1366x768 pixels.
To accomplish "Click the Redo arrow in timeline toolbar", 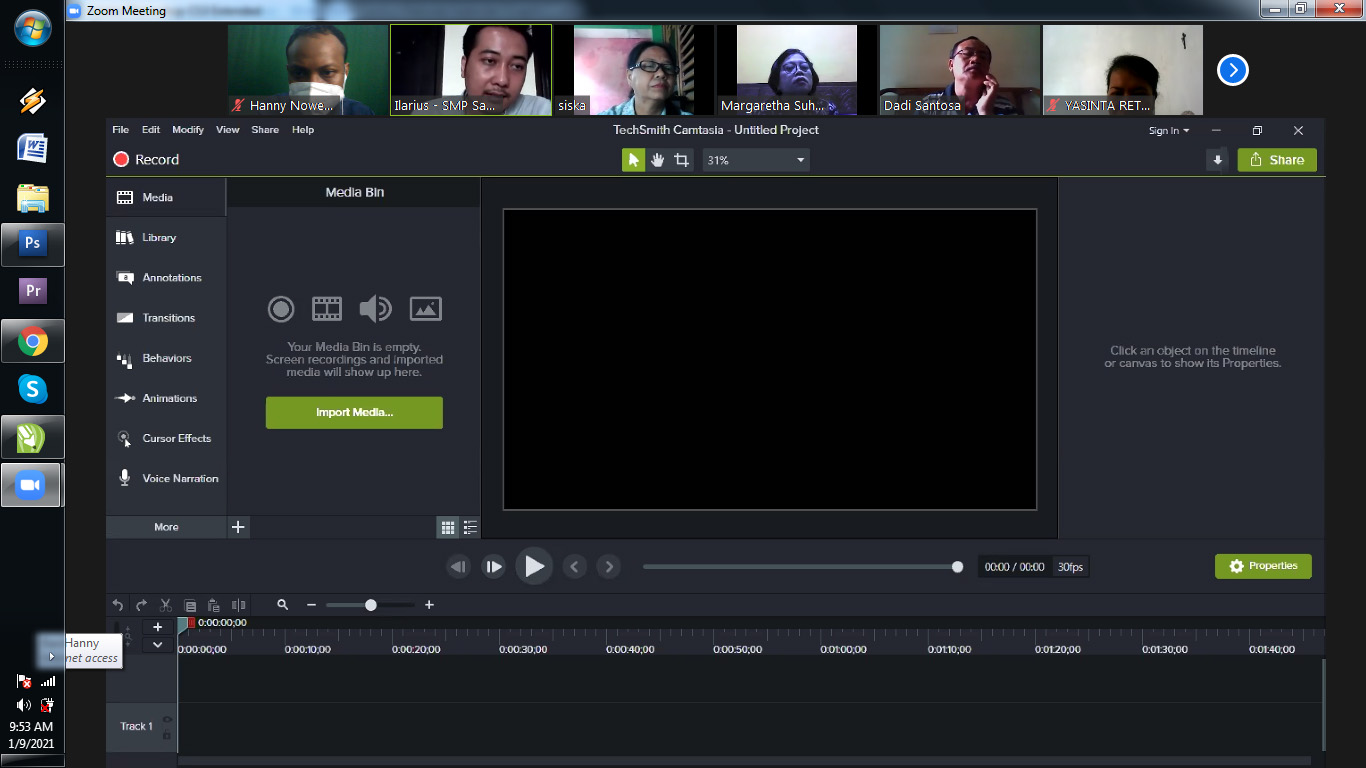I will (x=141, y=605).
